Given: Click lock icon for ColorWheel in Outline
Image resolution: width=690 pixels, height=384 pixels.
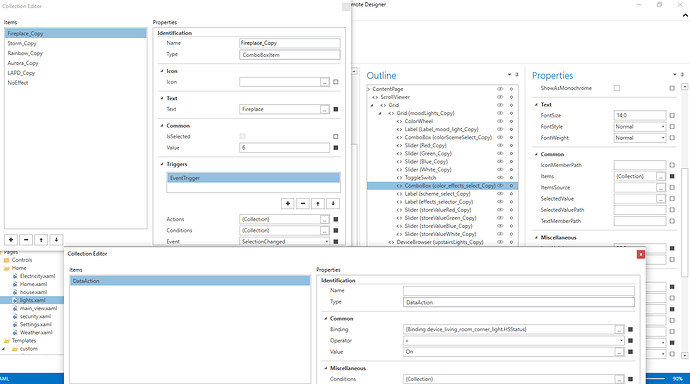Looking at the screenshot, I should [511, 121].
